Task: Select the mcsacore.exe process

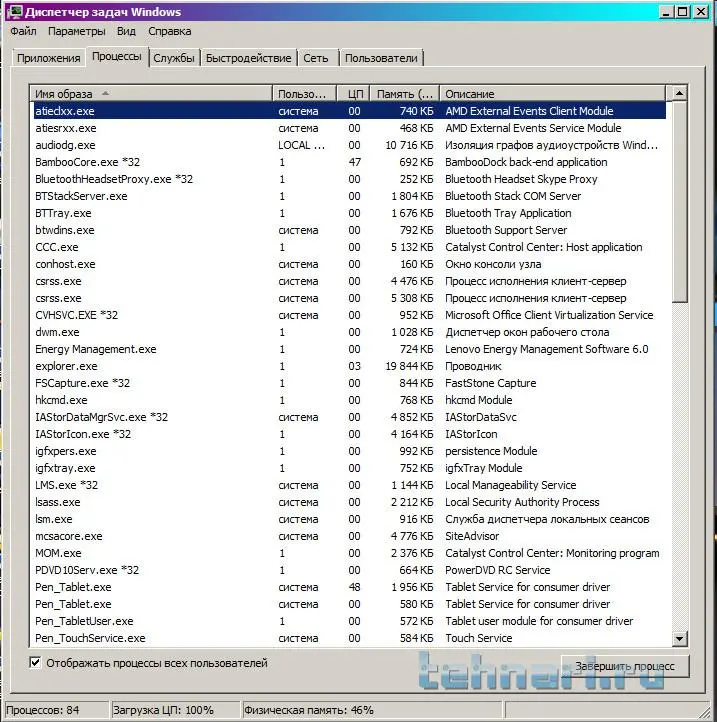Action: [350, 536]
